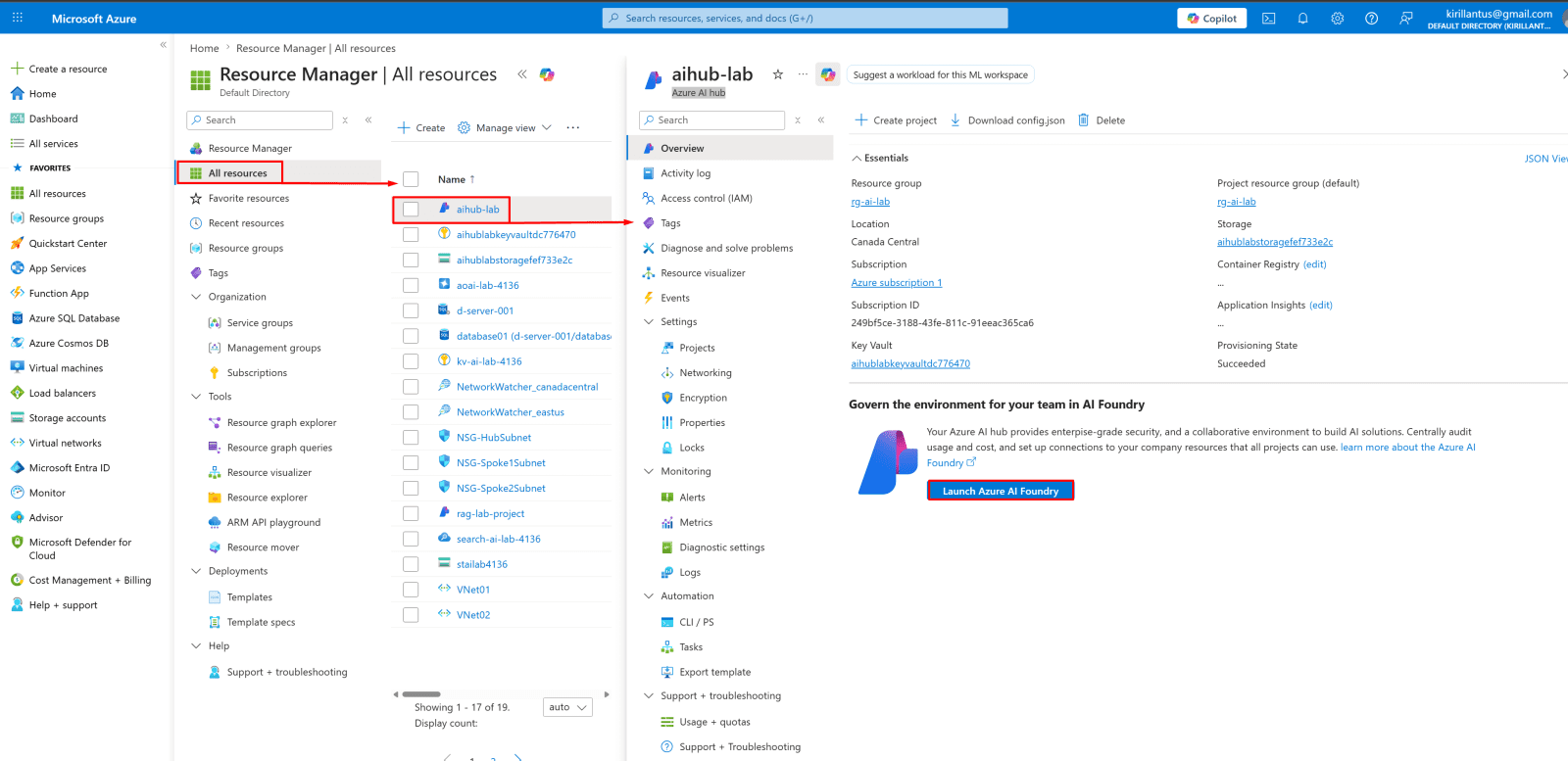Check the aihublabkeyvaultdc776470 checkbox

pyautogui.click(x=411, y=234)
